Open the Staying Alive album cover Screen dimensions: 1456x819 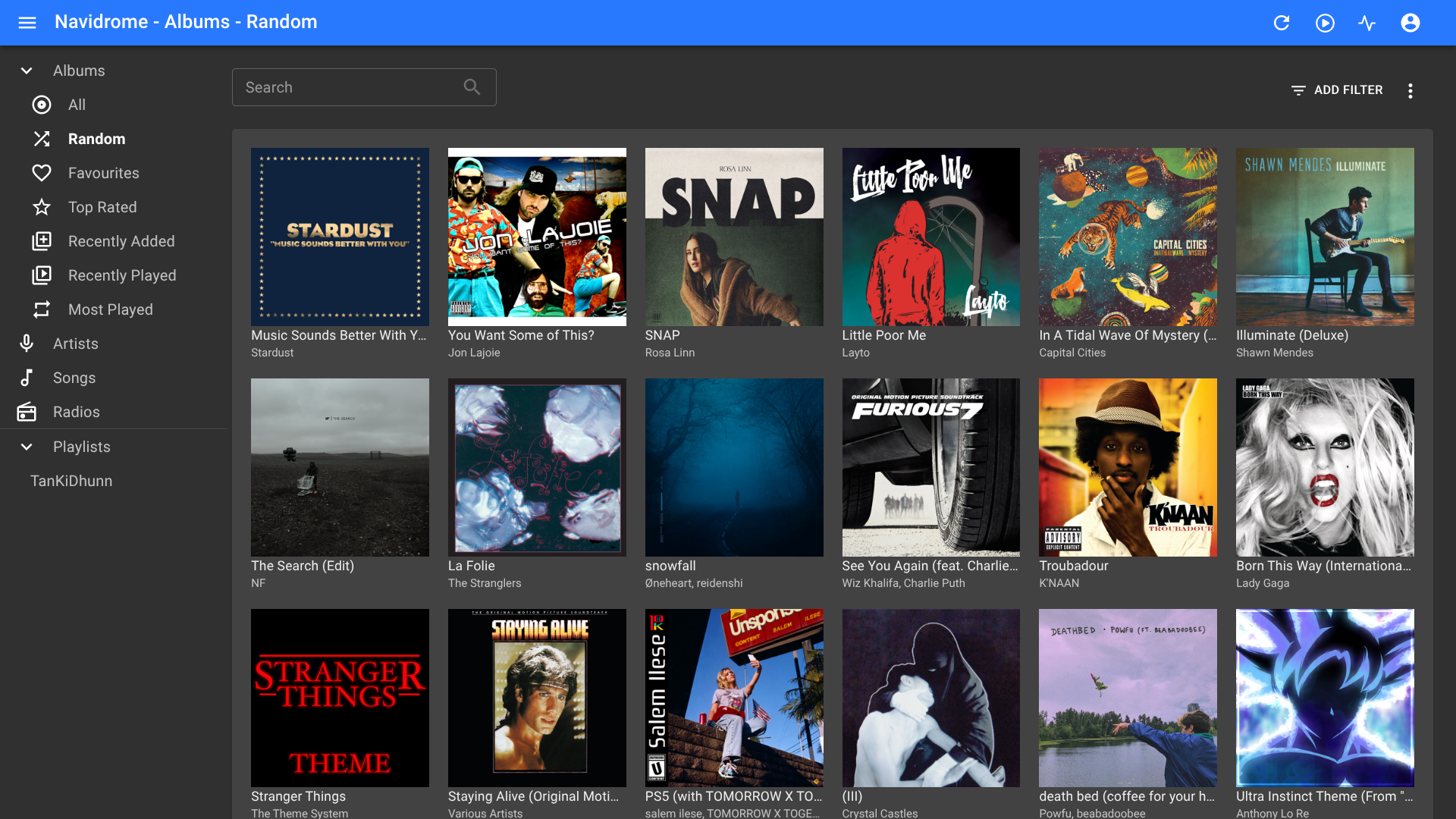537,698
